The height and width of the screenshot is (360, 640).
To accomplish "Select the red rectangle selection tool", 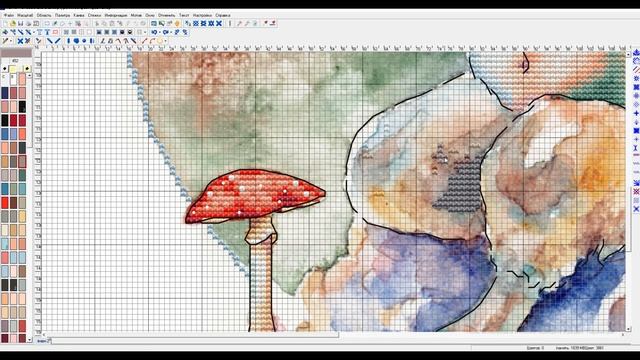I will pyautogui.click(x=55, y=32).
